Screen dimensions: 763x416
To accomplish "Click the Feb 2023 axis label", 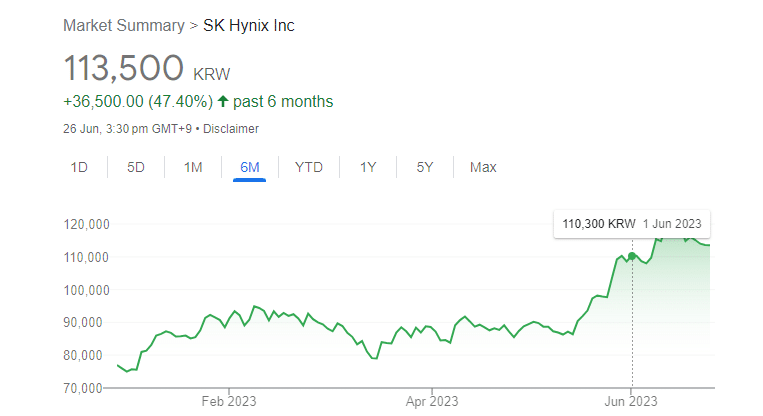I will [229, 401].
